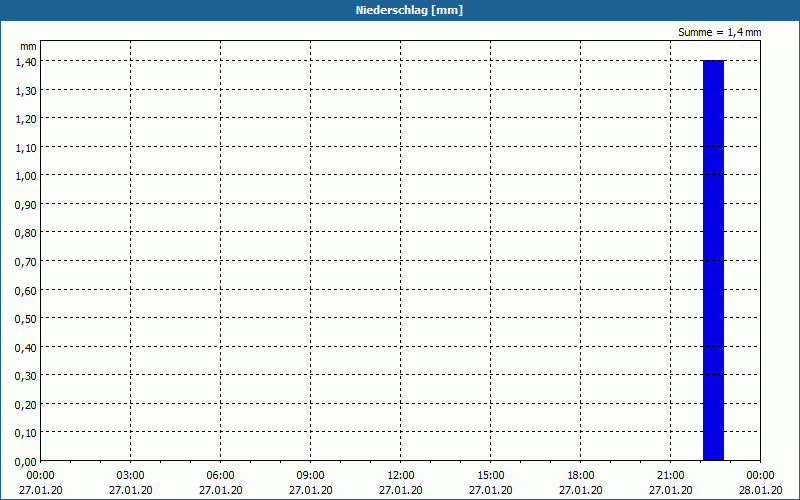This screenshot has height=500, width=800.
Task: Click the 'Niederschlag [mm]' title
Action: [x=409, y=10]
